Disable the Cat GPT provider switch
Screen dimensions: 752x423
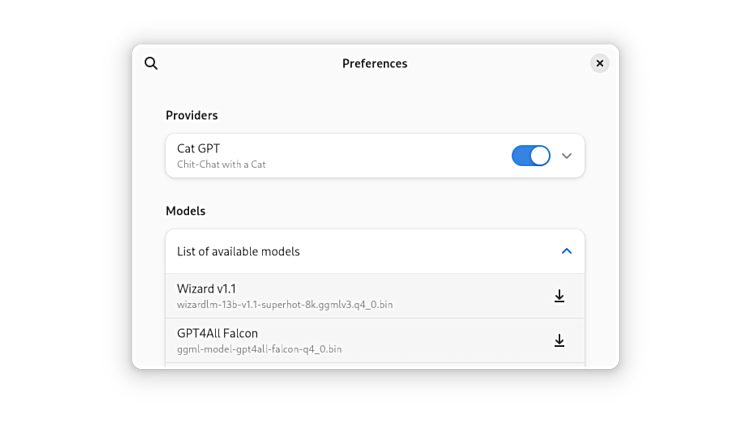(x=531, y=156)
